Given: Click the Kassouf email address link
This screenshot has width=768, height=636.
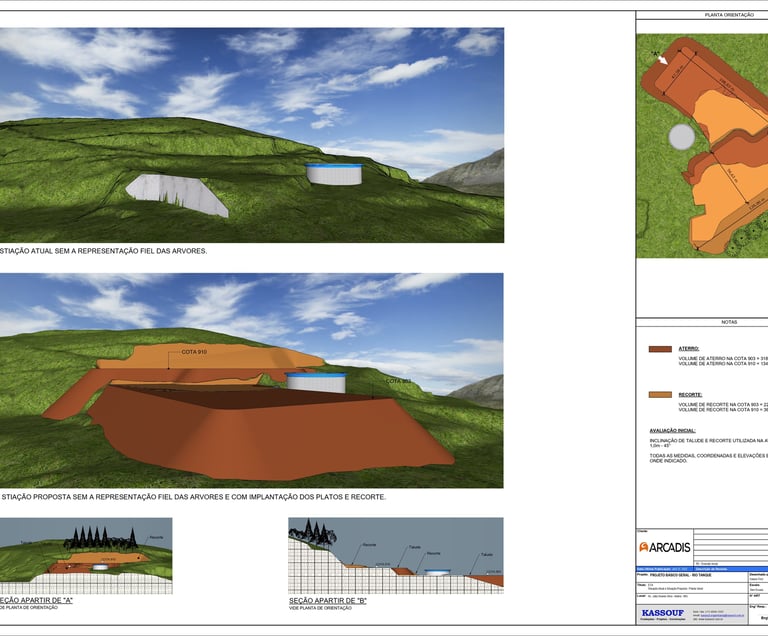Looking at the screenshot, I should pos(721,615).
